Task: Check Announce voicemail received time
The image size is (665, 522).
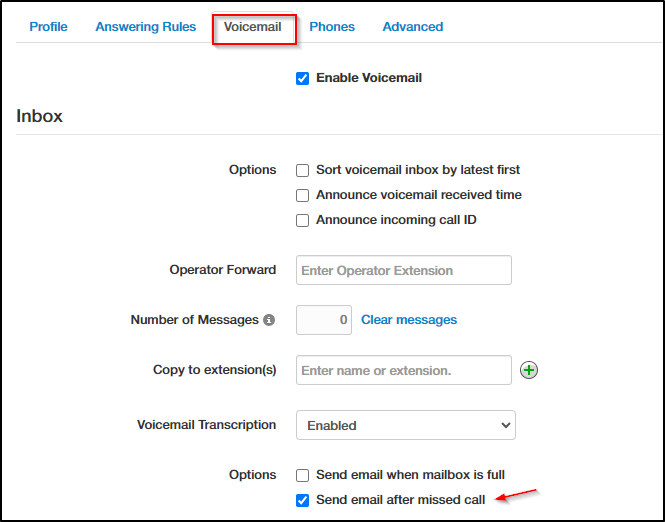Action: (x=303, y=195)
